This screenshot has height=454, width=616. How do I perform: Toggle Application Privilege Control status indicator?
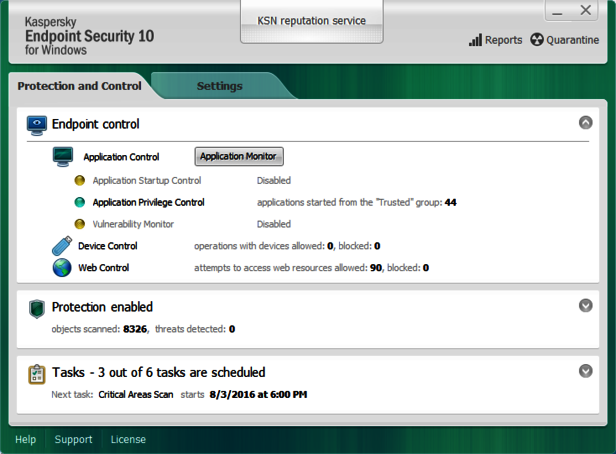pos(80,202)
